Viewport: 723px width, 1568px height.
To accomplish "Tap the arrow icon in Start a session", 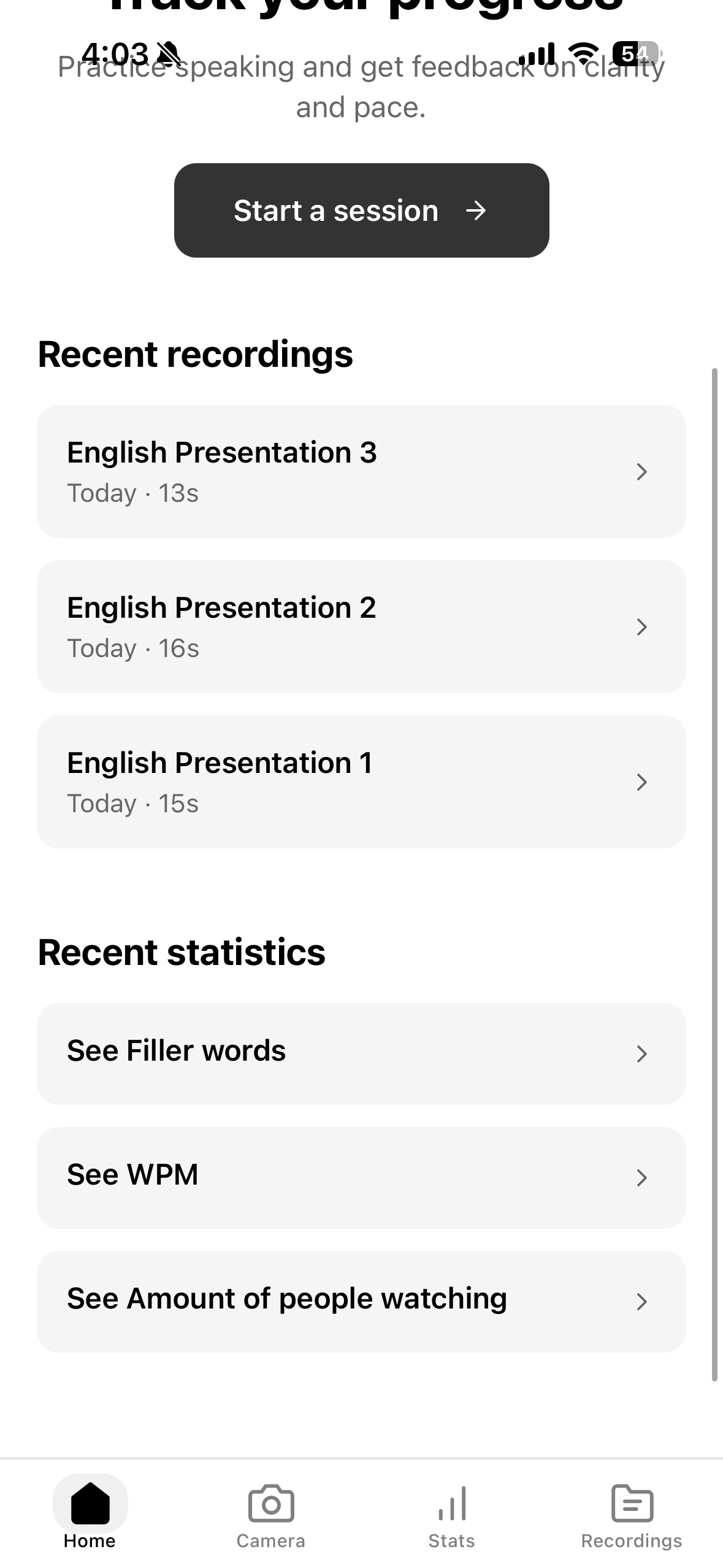I will coord(476,211).
